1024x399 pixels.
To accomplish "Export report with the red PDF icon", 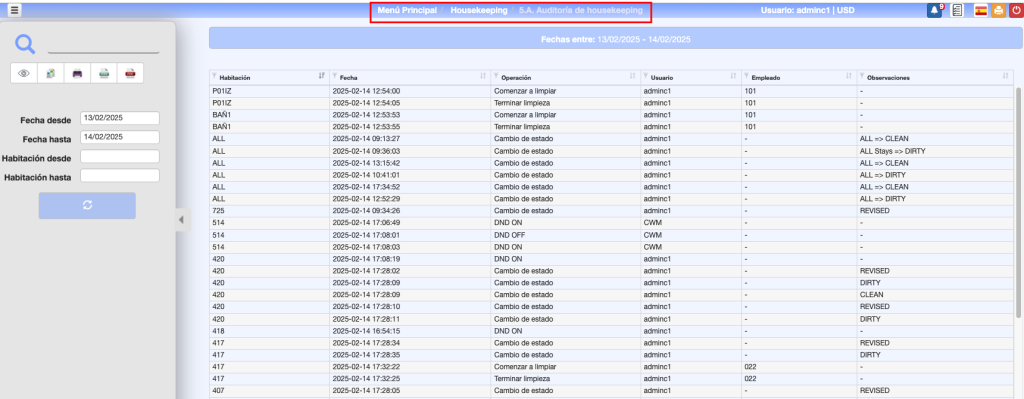I will coord(130,73).
